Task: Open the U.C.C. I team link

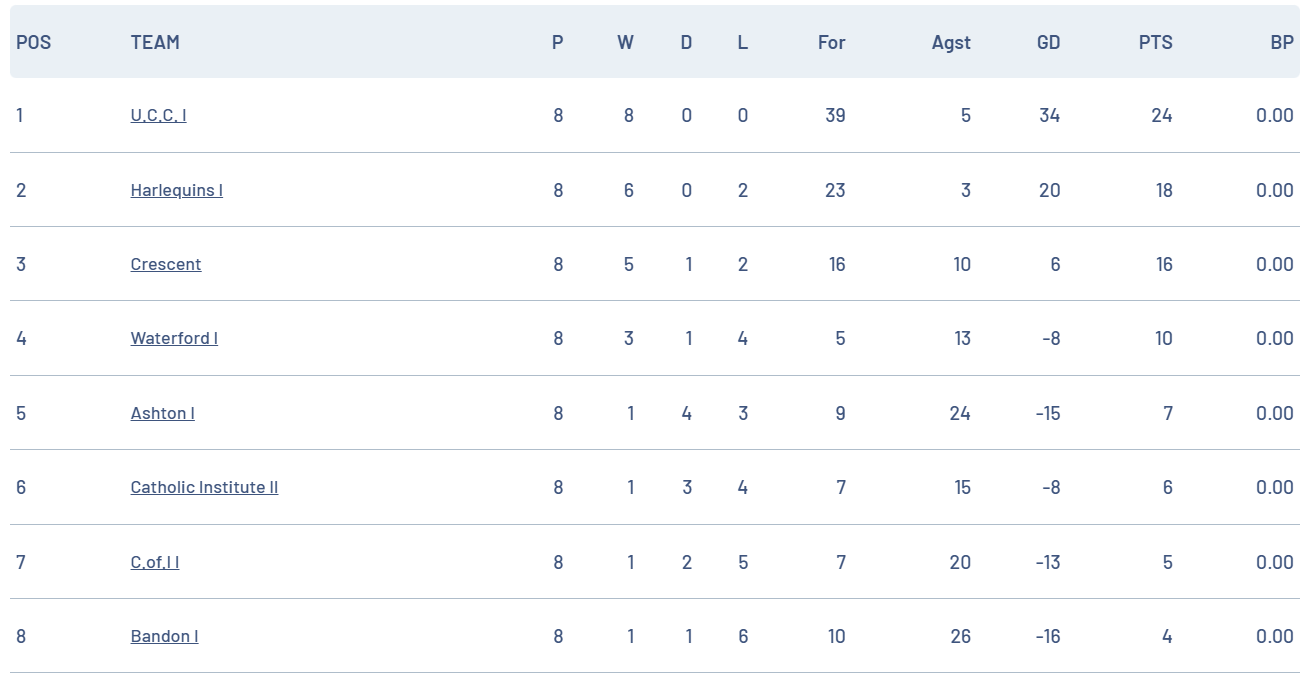Action: click(158, 115)
